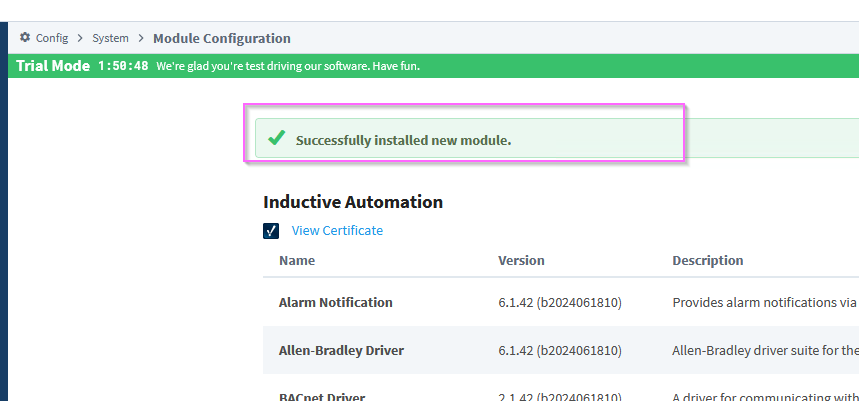The height and width of the screenshot is (401, 859).
Task: Select the Allen-Bradley driver suite description
Action: [x=765, y=350]
